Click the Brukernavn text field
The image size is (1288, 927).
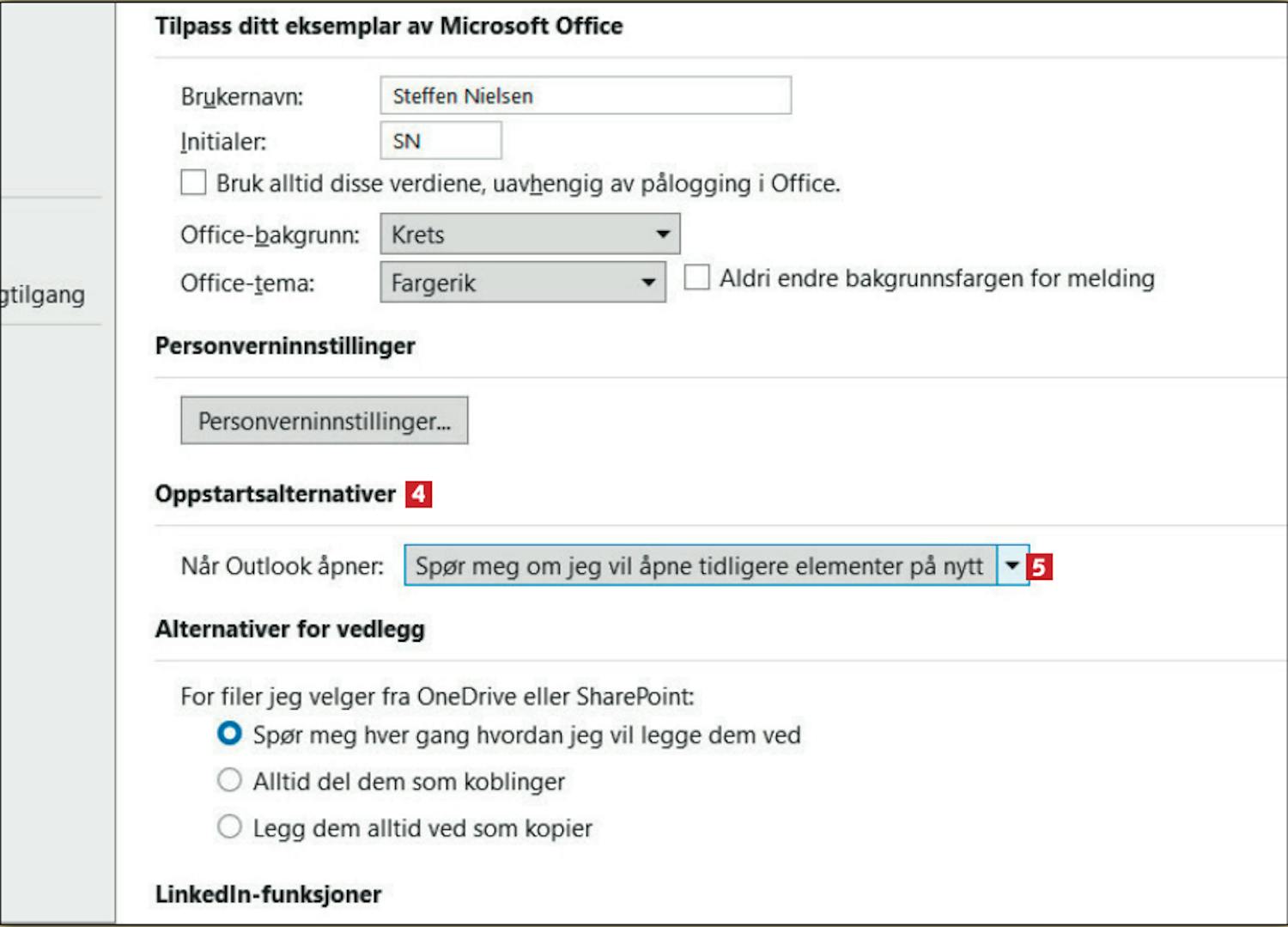(586, 95)
